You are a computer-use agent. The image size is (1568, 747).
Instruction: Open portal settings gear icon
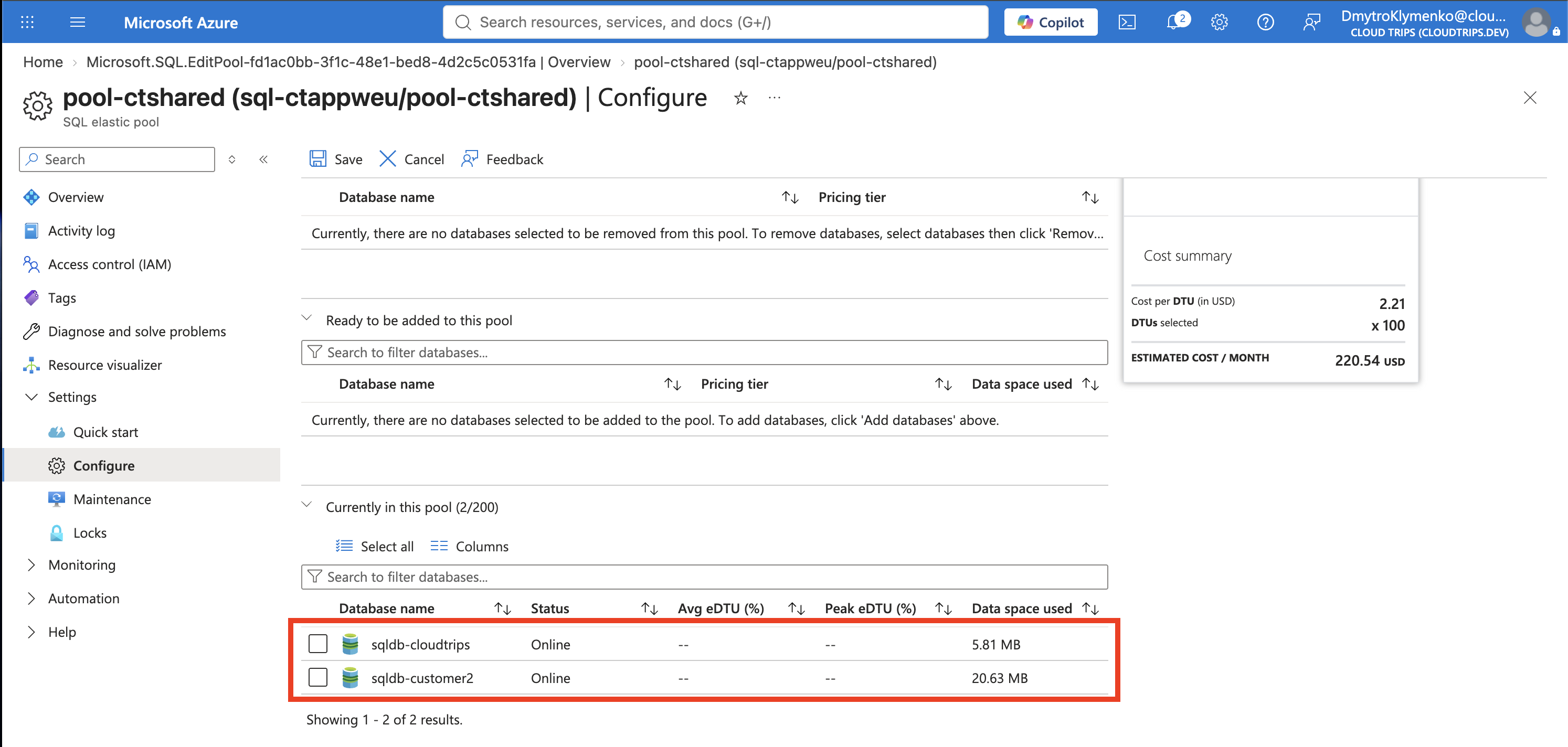point(1219,23)
